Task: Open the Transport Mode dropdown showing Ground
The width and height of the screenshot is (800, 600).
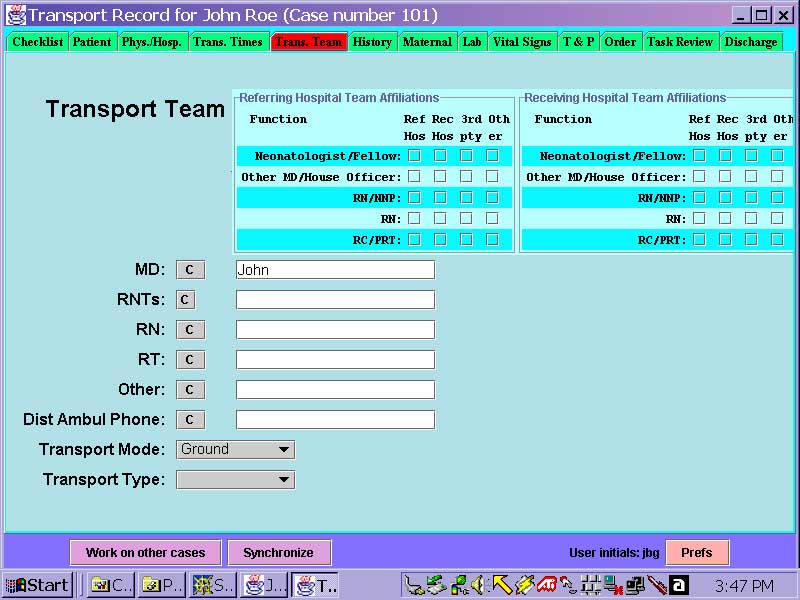Action: (235, 449)
